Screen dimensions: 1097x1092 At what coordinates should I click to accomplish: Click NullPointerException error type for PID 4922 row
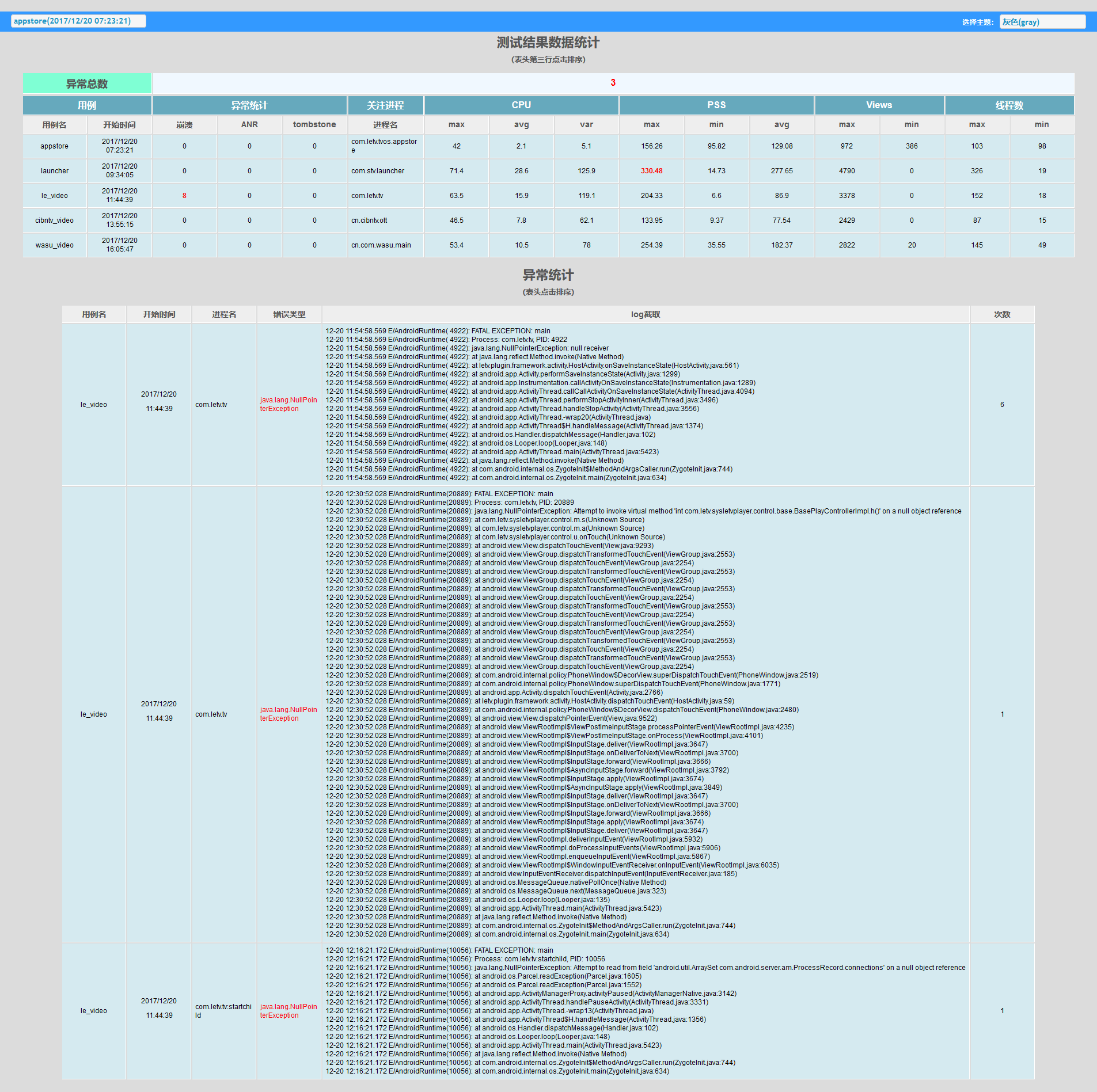pos(289,405)
